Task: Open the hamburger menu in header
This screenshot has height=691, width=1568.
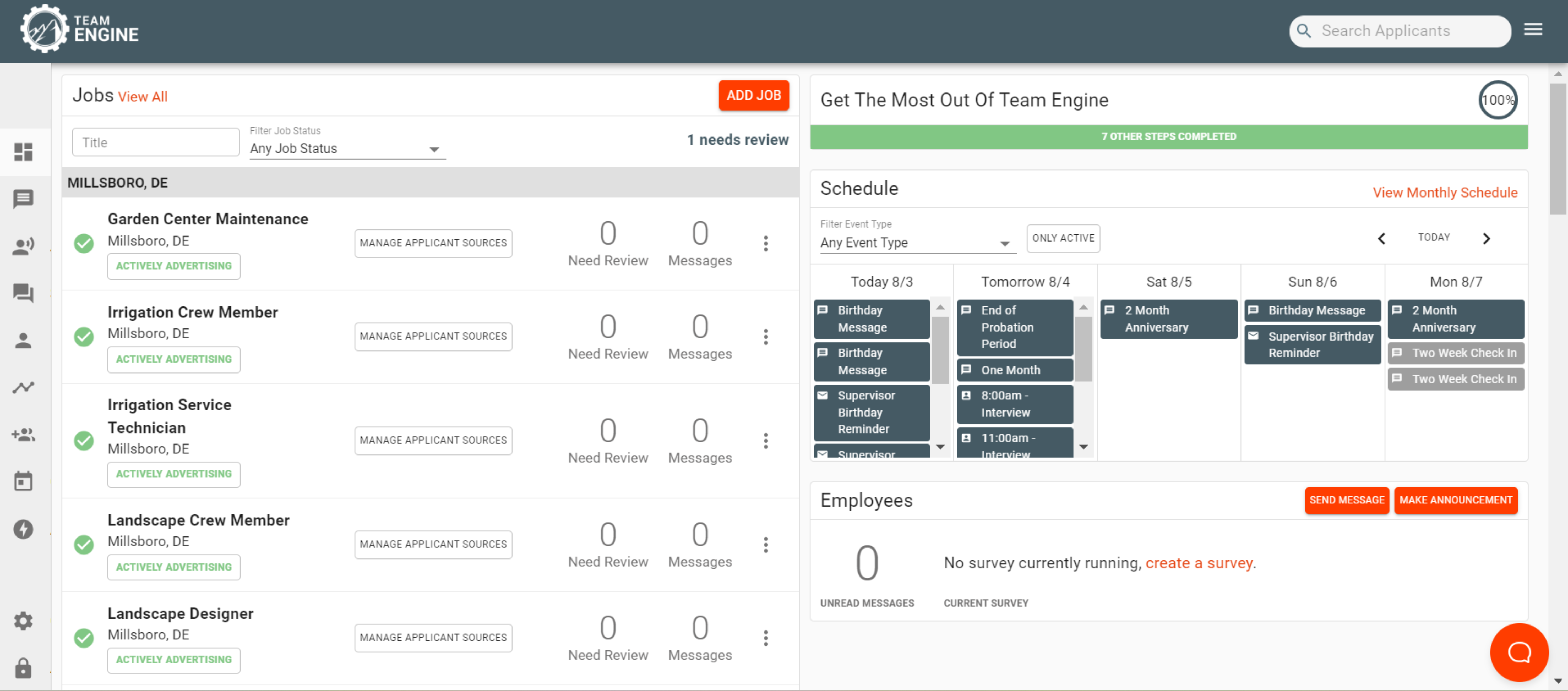Action: pos(1533,29)
